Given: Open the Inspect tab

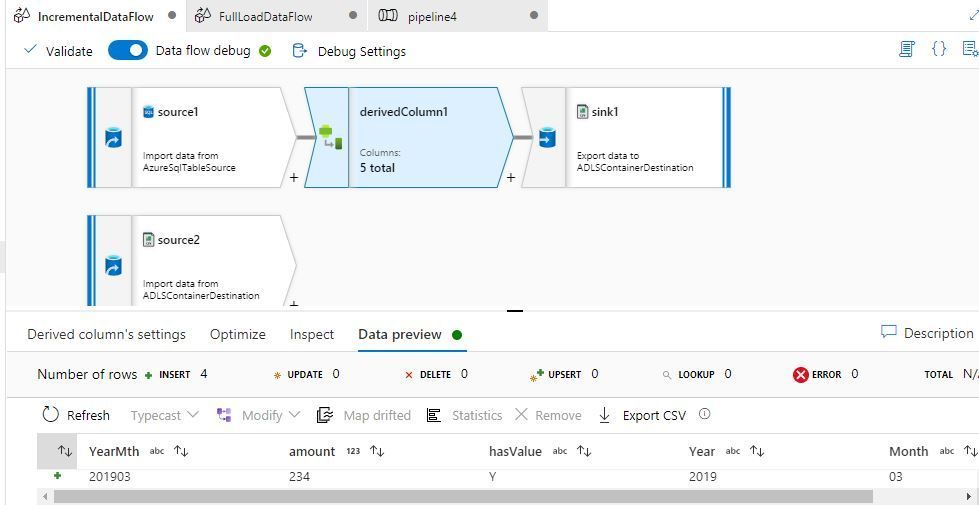Looking at the screenshot, I should (x=312, y=335).
